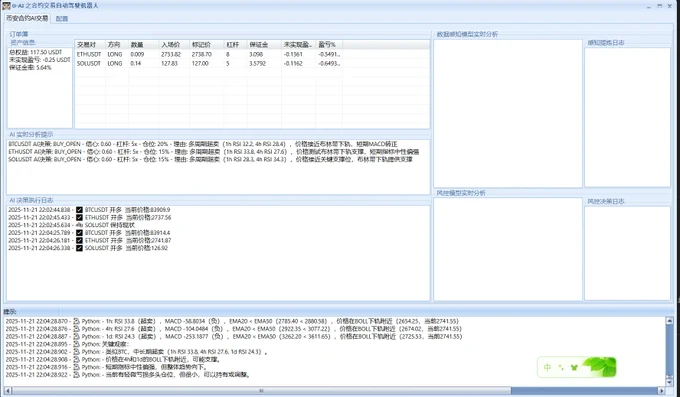Click check icon on BTCUSDT 开多 83914.4 log row
Screen dimensions: 680x397
coord(79,233)
